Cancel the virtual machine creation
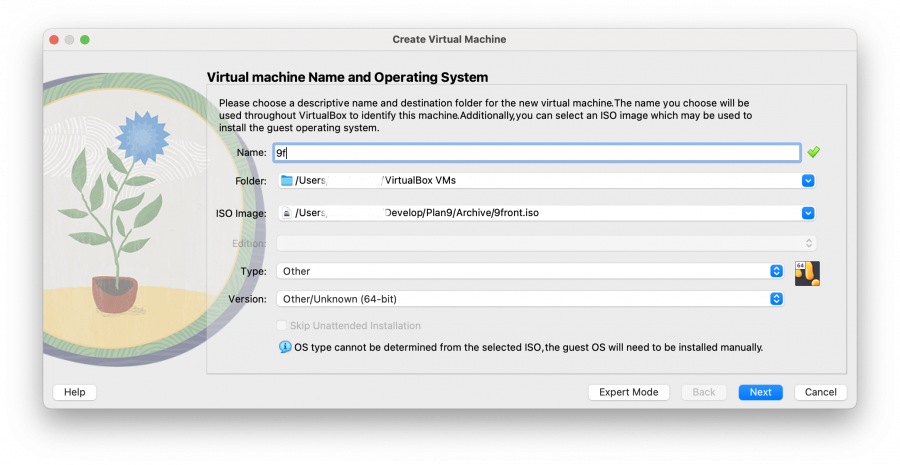The image size is (900, 465). 820,392
